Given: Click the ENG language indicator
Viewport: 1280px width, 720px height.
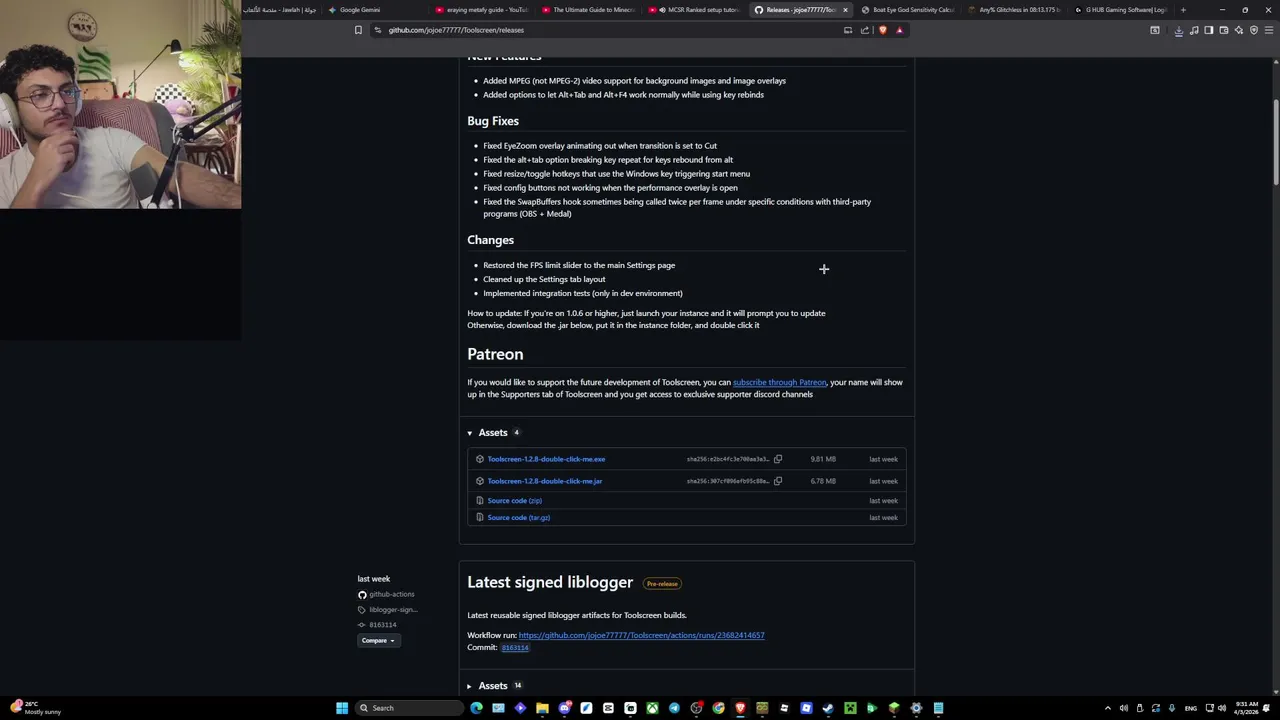Looking at the screenshot, I should tap(1190, 708).
